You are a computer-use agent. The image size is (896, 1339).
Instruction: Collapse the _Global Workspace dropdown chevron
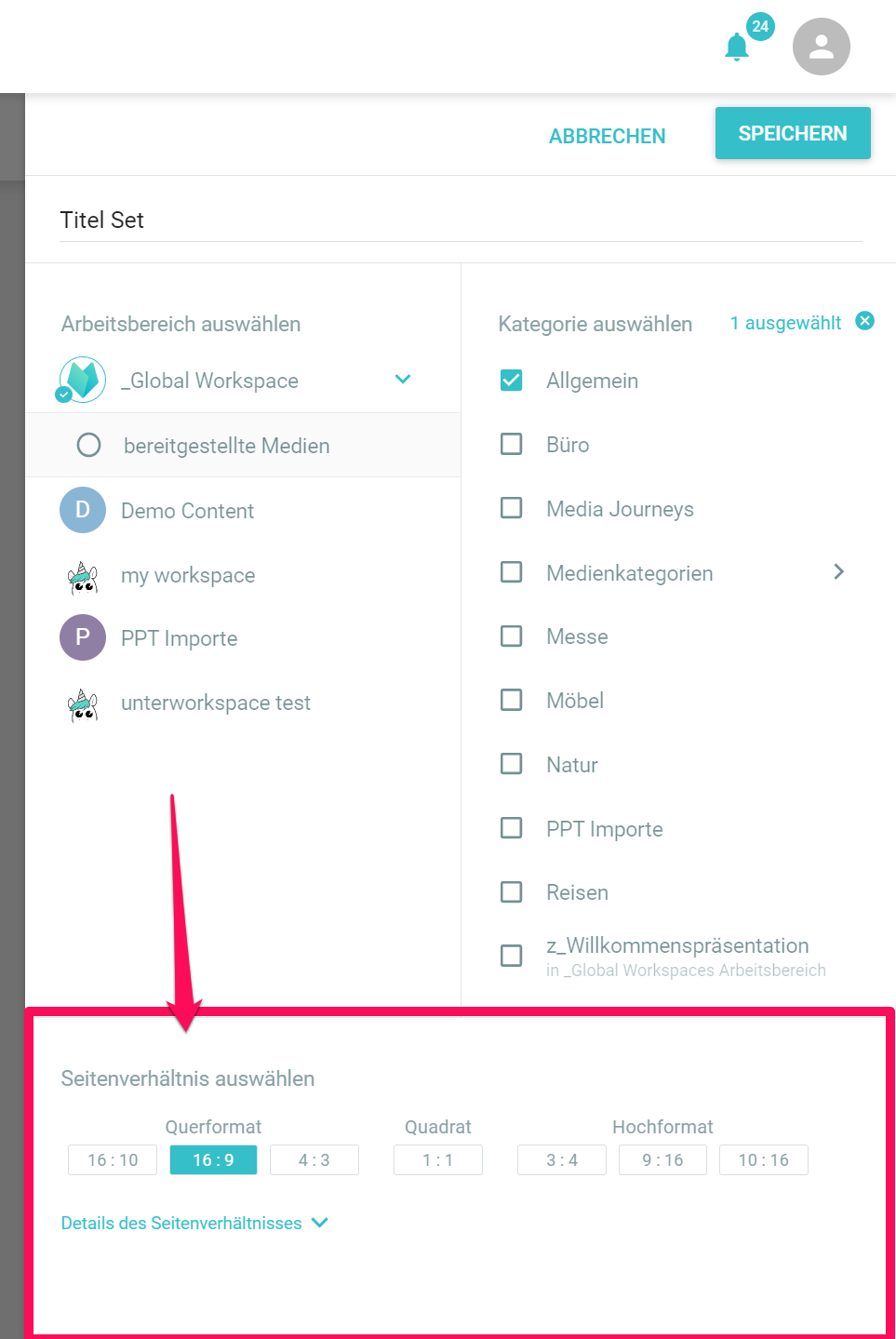[x=403, y=379]
